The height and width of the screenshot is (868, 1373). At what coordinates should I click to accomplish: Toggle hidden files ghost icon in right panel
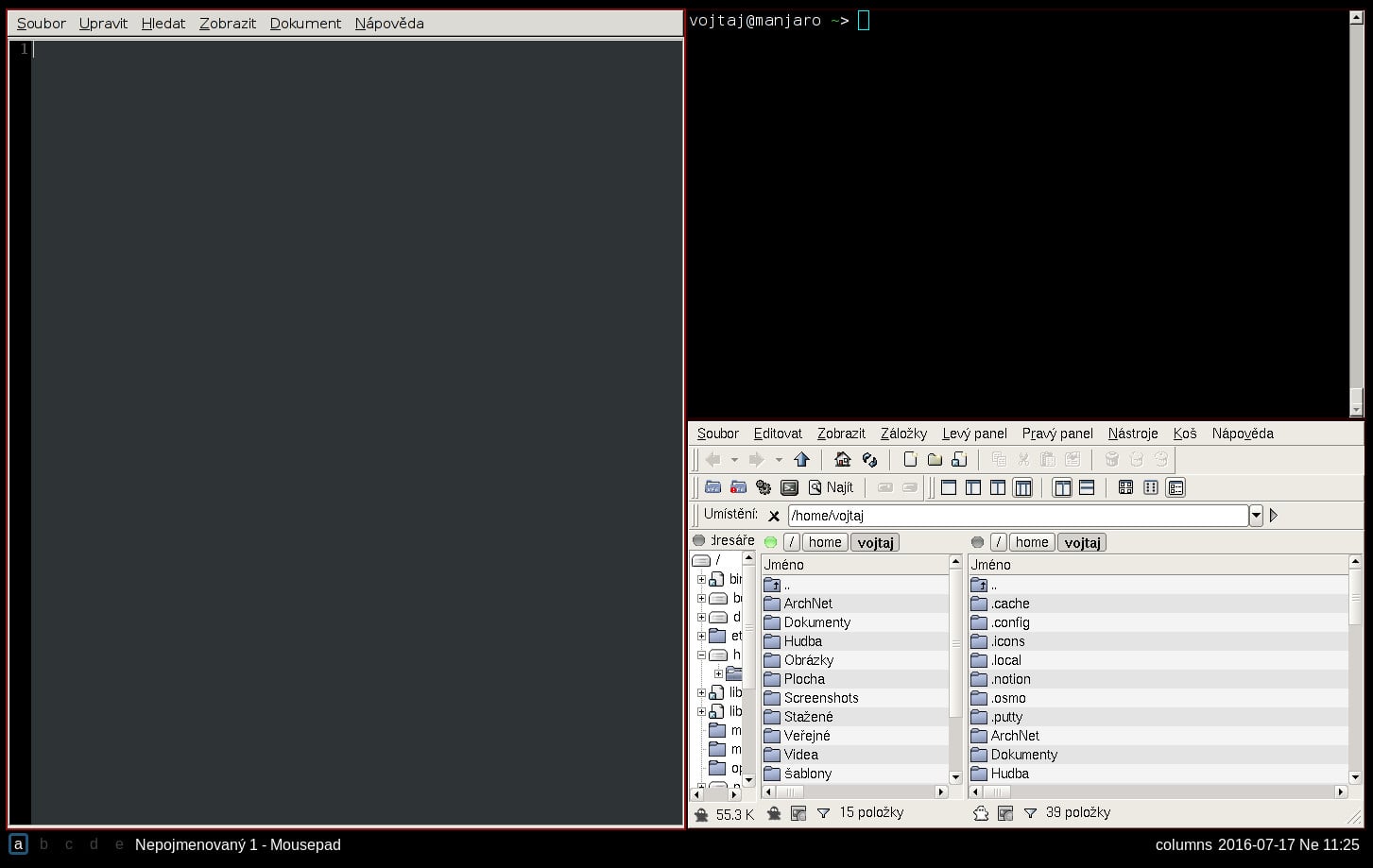[x=981, y=813]
